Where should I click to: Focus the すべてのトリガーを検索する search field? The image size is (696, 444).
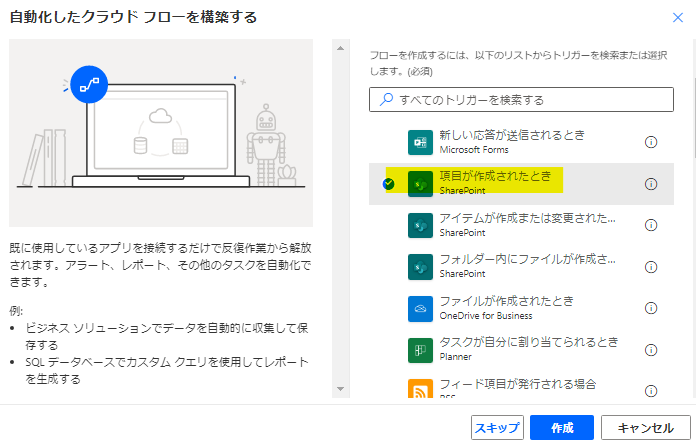tap(521, 99)
